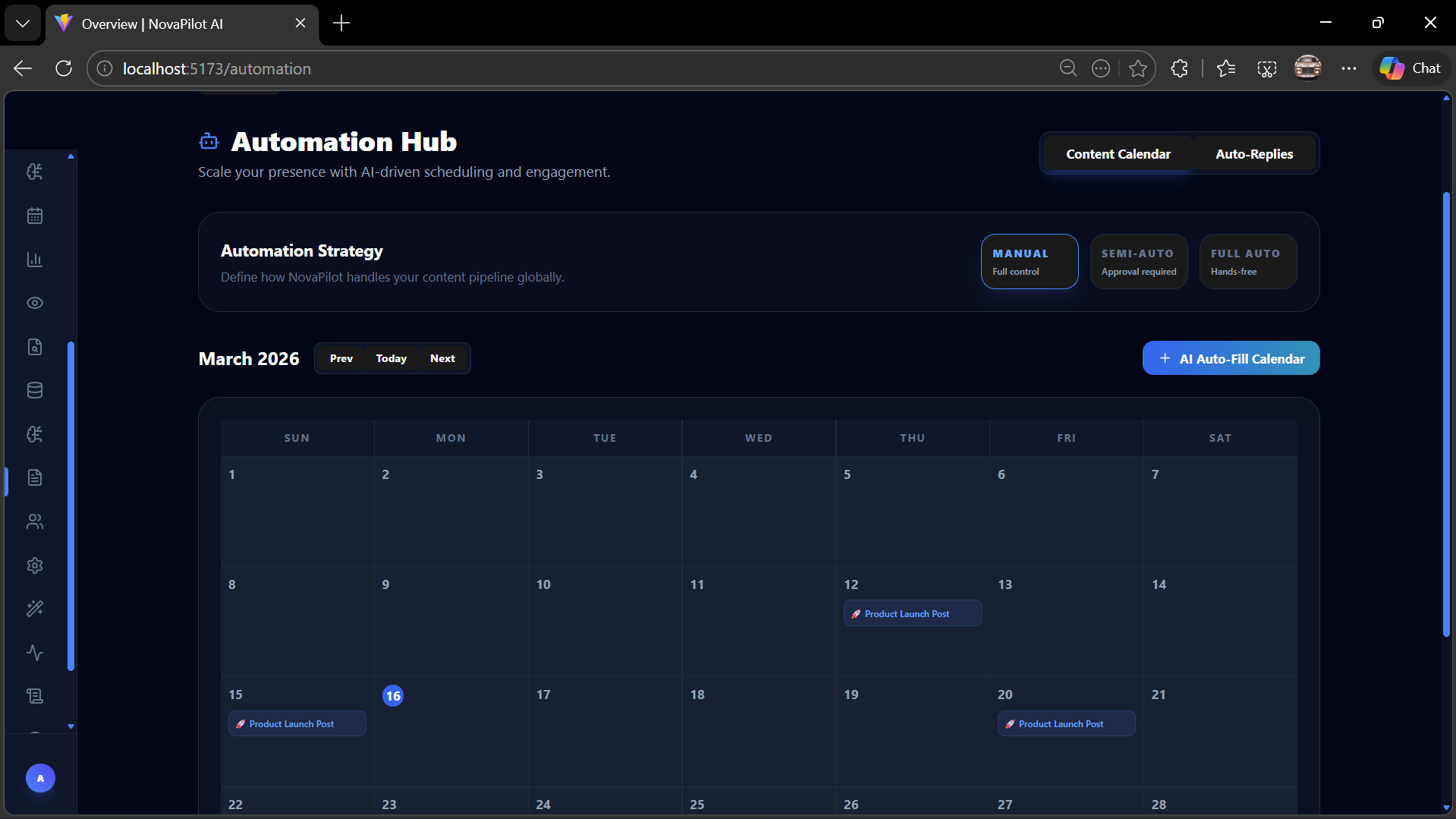Select the document page icon in sidebar
The width and height of the screenshot is (1456, 819).
tap(35, 477)
